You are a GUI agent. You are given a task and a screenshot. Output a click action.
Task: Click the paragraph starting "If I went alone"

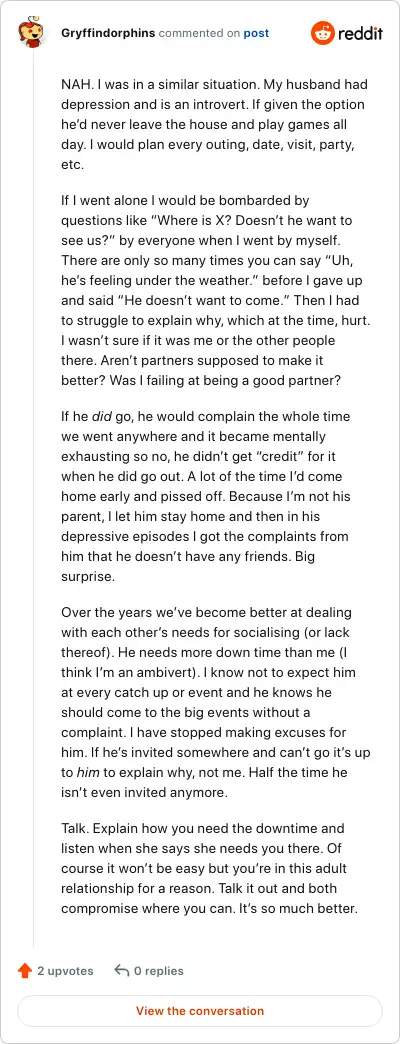[216, 294]
